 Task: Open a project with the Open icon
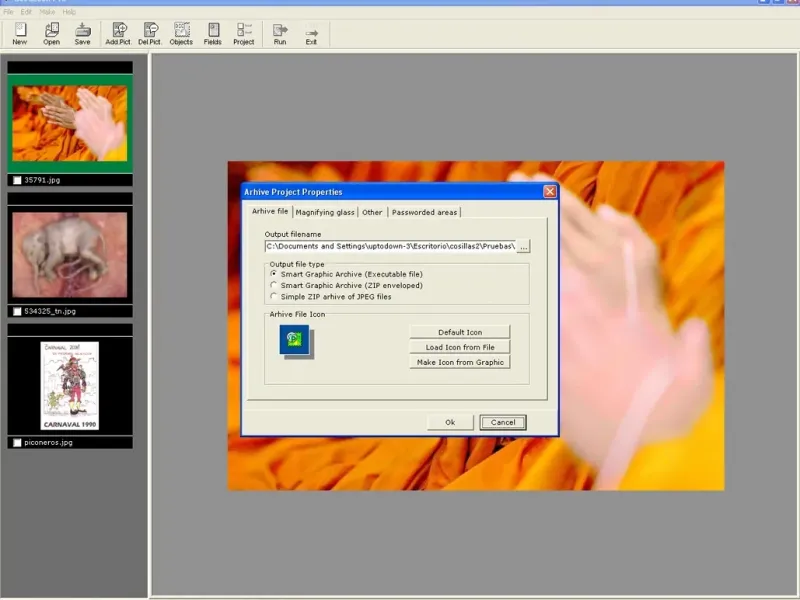pyautogui.click(x=52, y=34)
